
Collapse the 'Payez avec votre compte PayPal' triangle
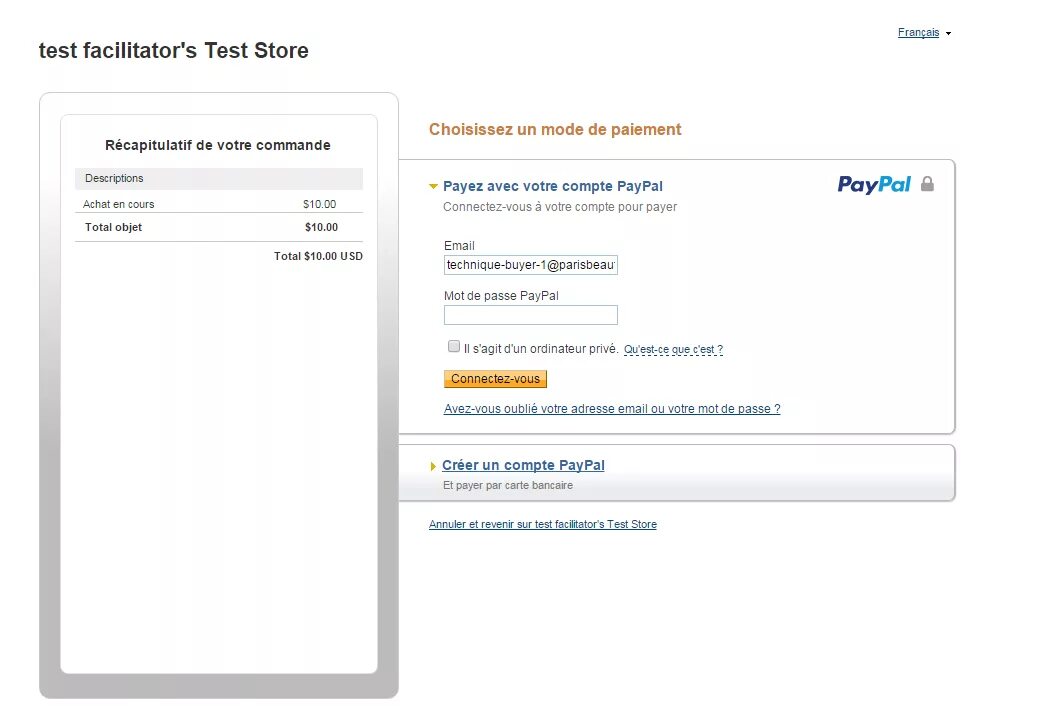pos(433,187)
